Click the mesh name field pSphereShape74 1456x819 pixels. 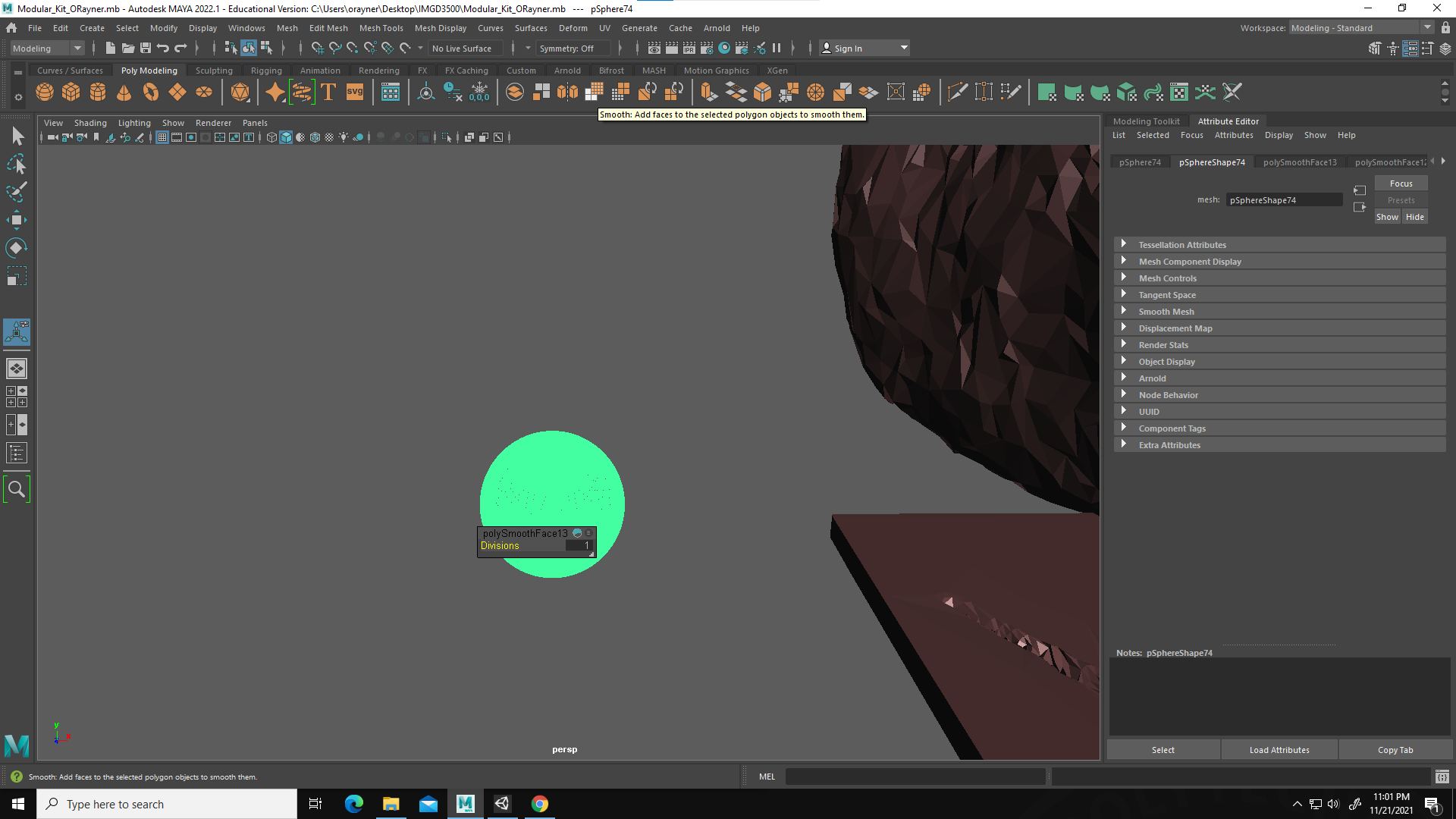click(1284, 200)
